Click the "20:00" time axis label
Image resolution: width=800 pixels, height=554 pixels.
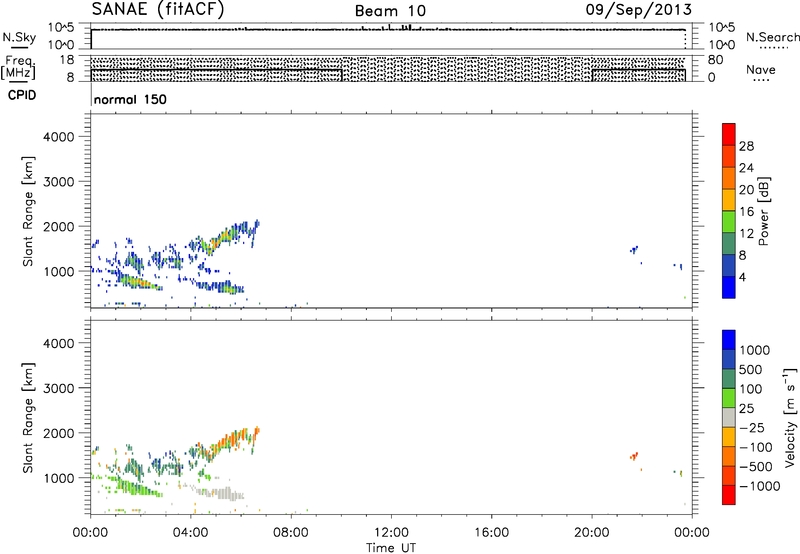pos(592,533)
